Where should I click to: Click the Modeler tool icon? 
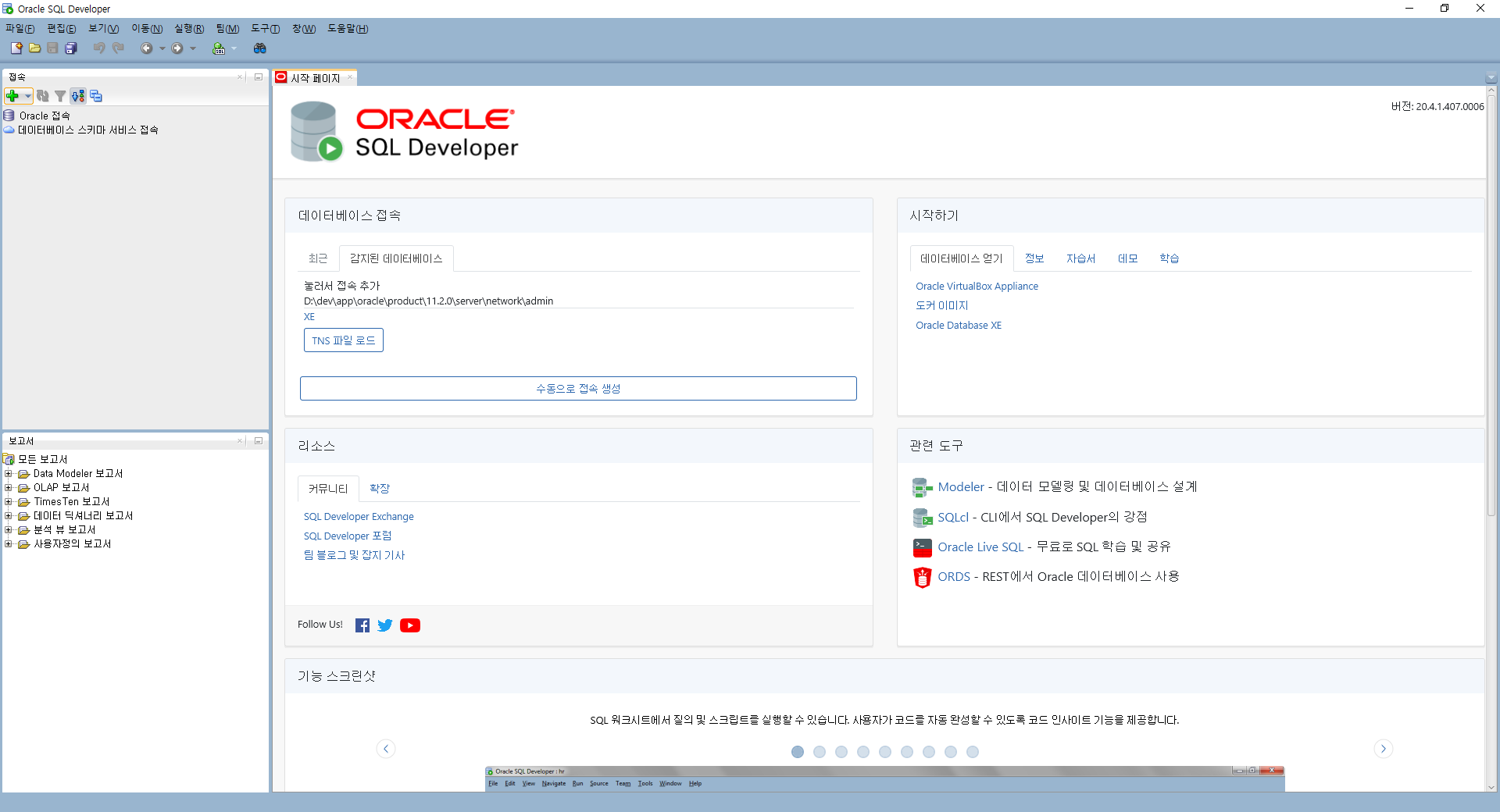tap(923, 488)
